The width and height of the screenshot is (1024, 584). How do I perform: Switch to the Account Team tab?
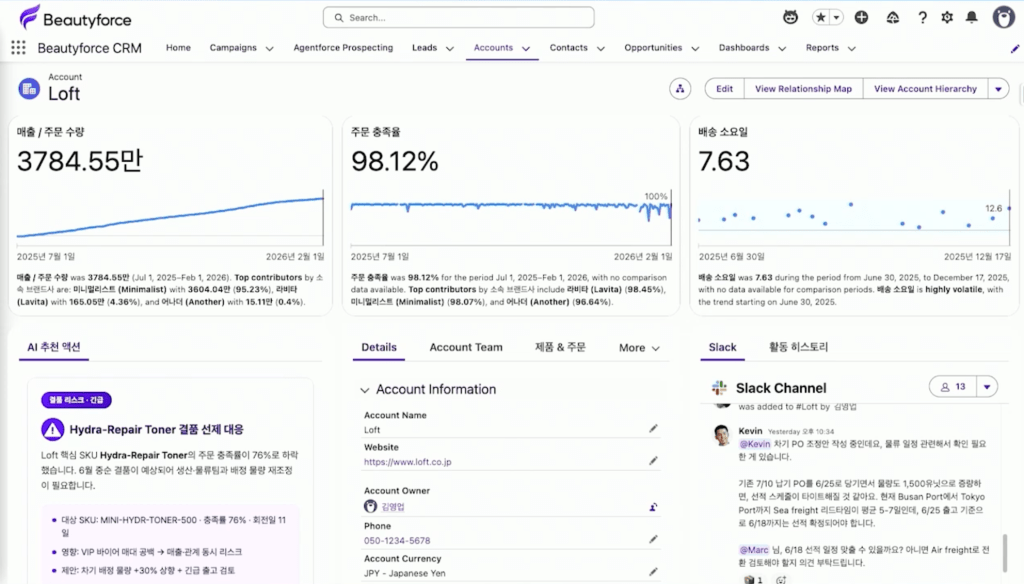[x=466, y=348]
